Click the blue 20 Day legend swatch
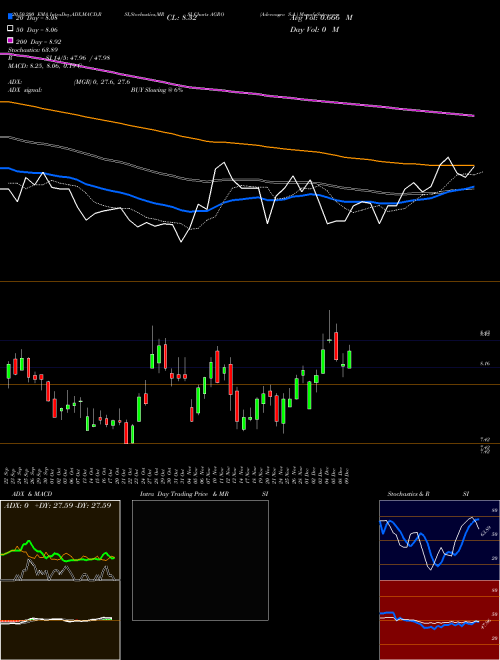This screenshot has width=500, height=660. coord(10,18)
